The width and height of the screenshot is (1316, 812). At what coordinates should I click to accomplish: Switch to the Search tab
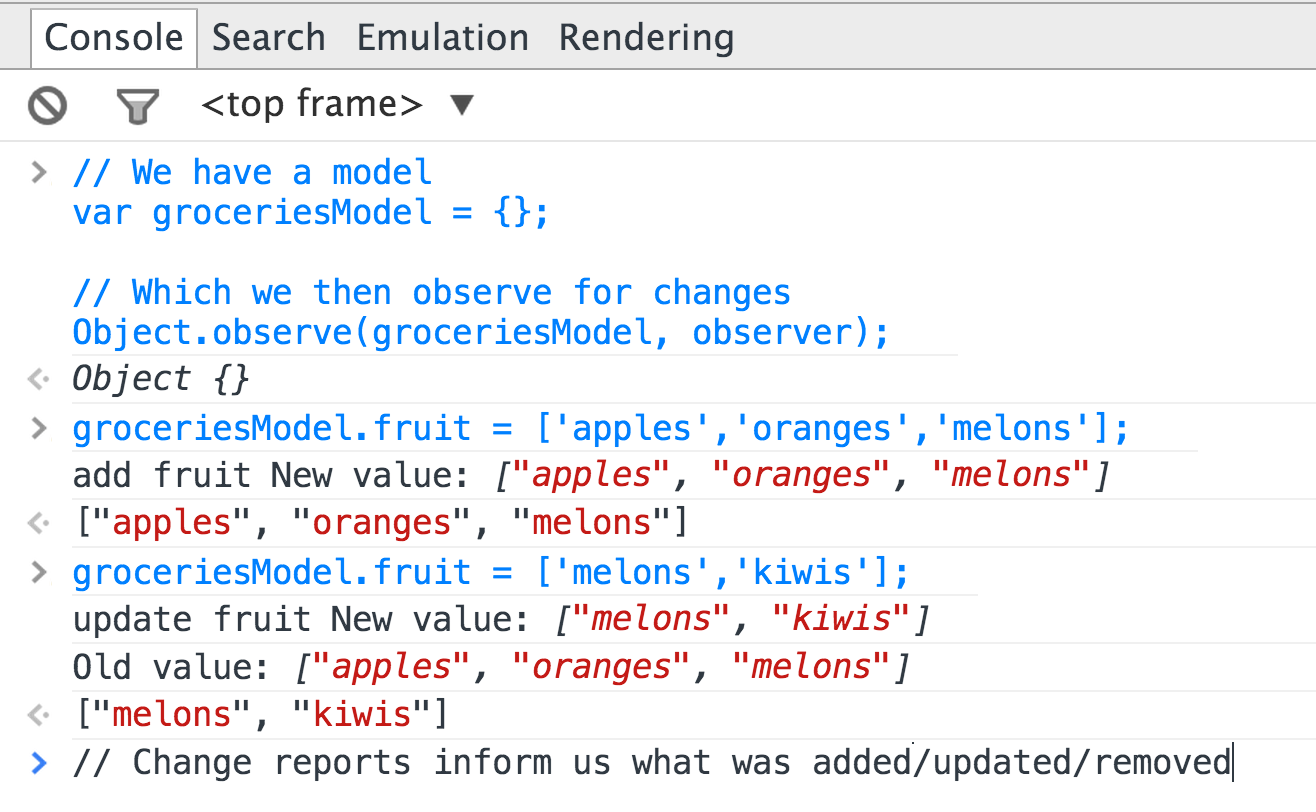coord(269,38)
